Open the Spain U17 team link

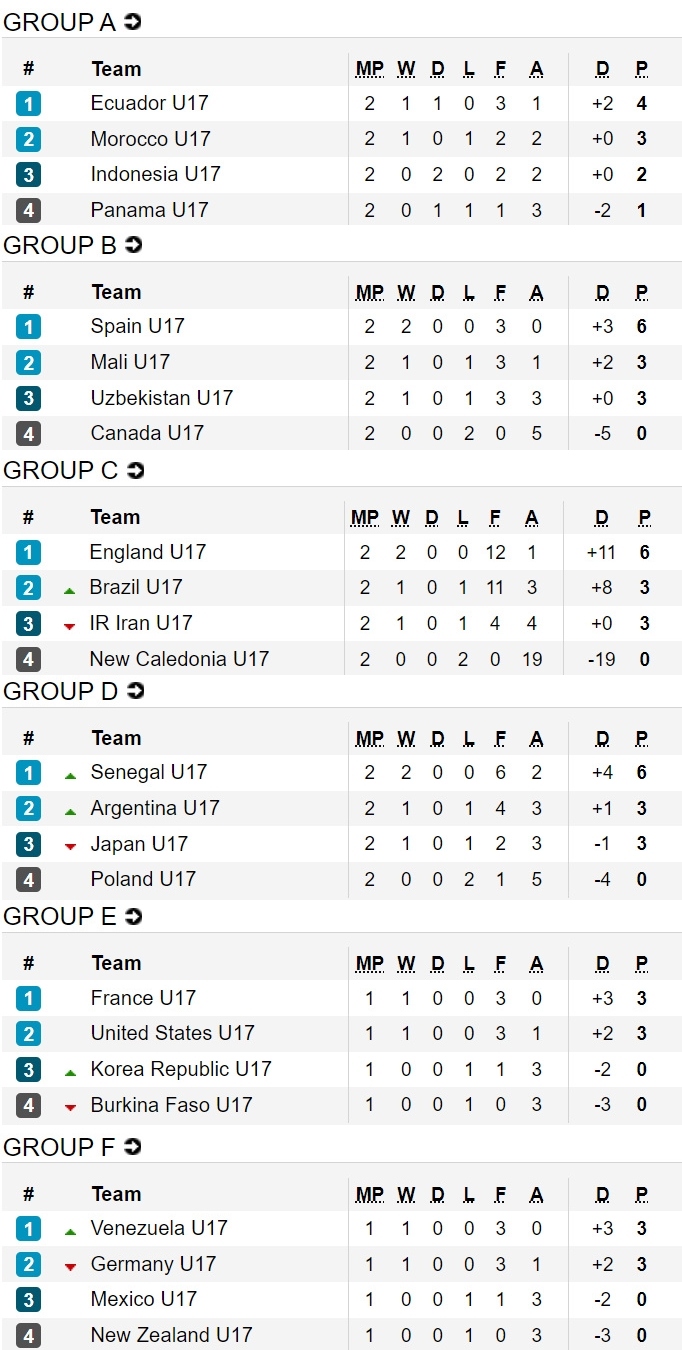(137, 326)
